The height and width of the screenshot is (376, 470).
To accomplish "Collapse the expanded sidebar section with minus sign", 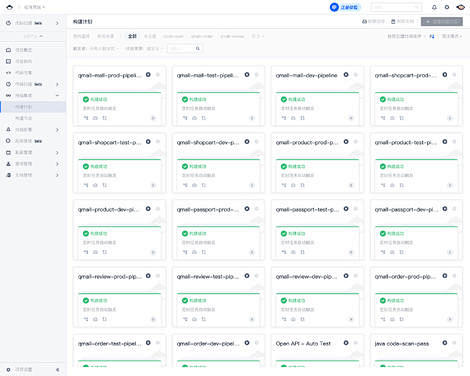I will pyautogui.click(x=57, y=95).
